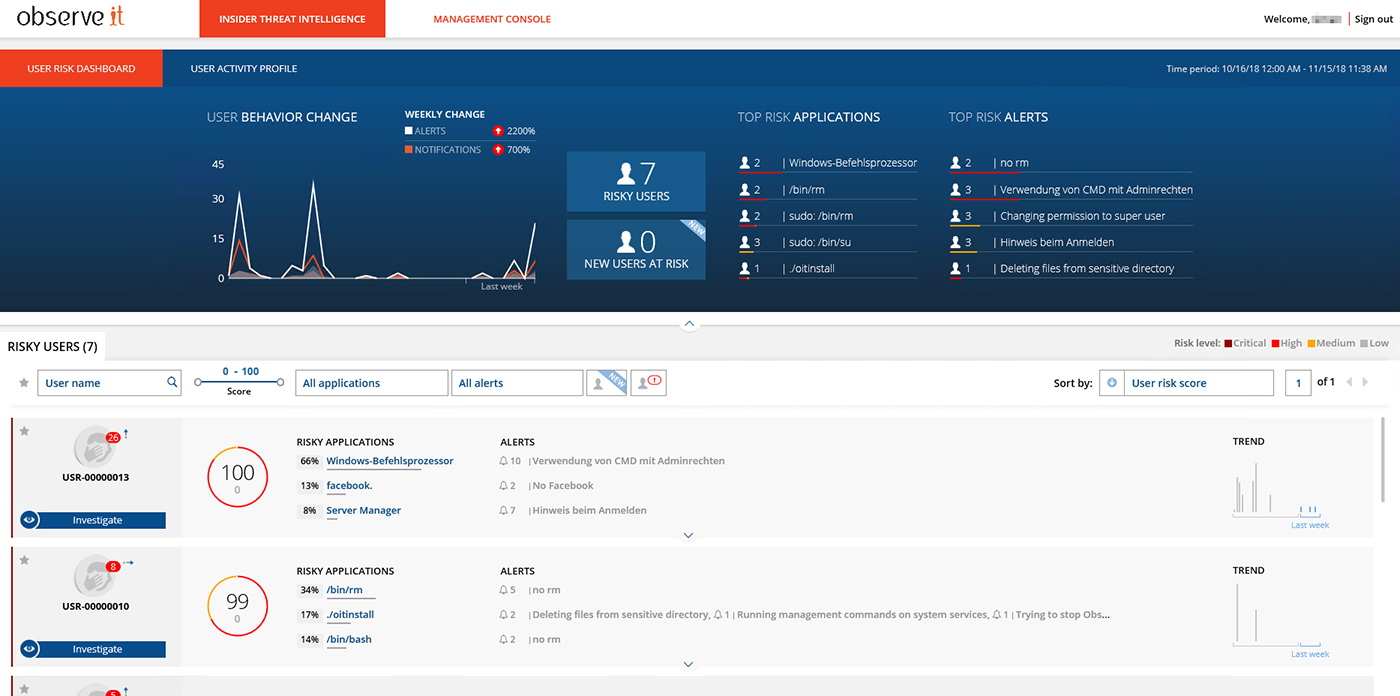Select top alert Verwendung von CMD mit Adminrechten
1400x696 pixels.
(x=1096, y=190)
